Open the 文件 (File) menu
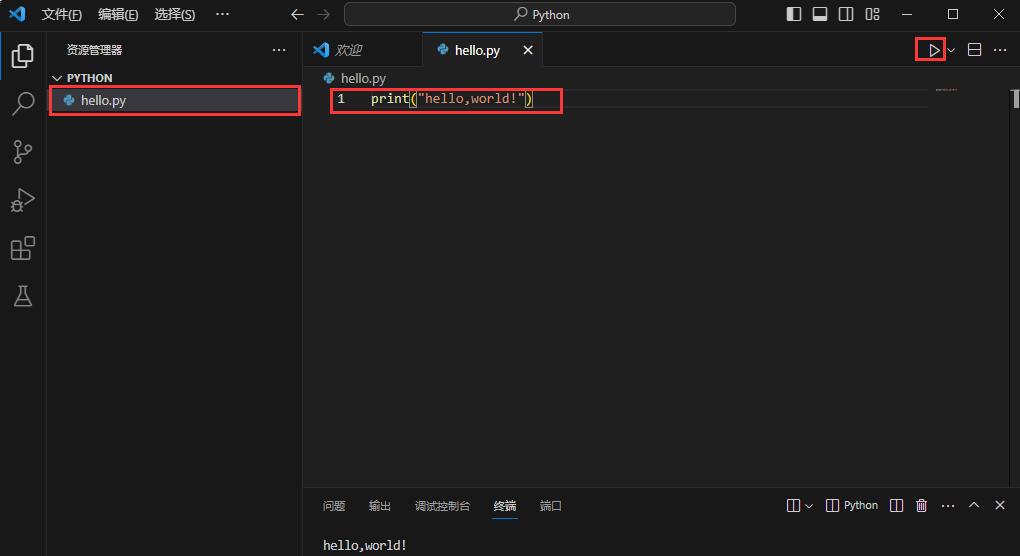 pyautogui.click(x=61, y=15)
